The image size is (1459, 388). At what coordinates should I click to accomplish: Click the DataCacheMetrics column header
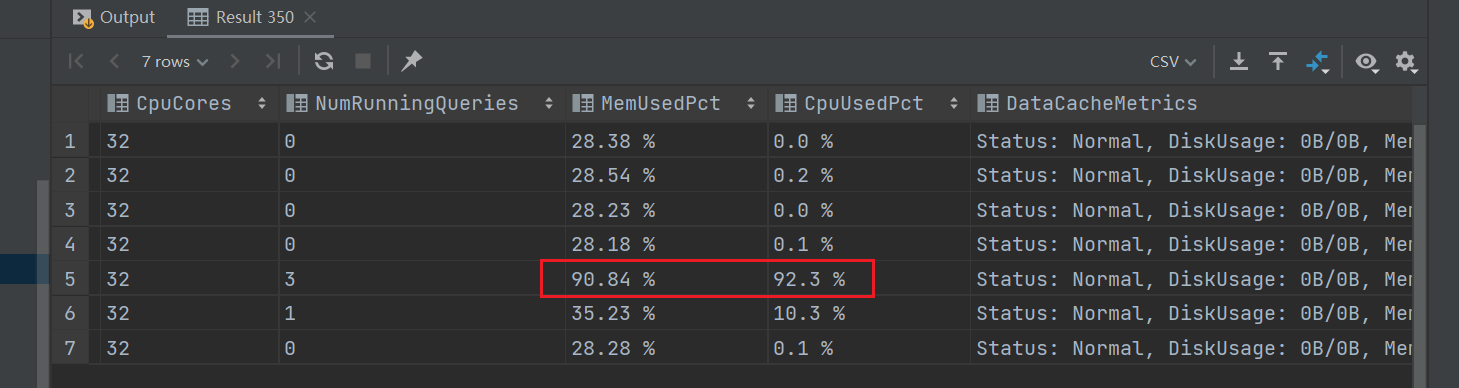(x=1101, y=103)
